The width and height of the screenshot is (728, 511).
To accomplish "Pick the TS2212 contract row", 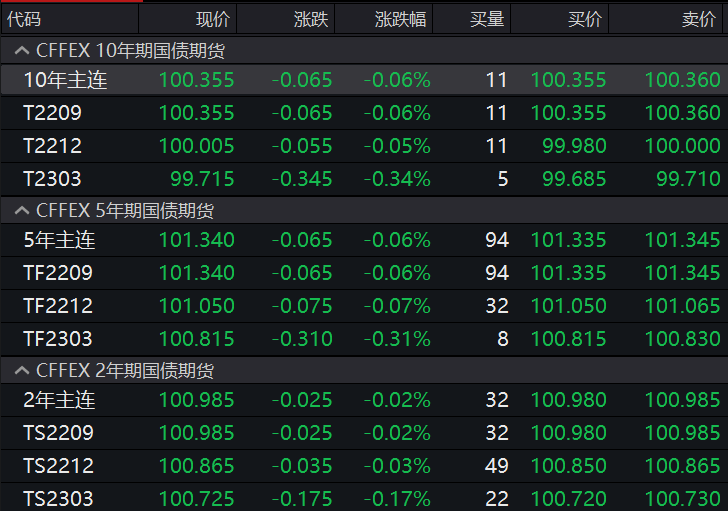I will pos(58,466).
